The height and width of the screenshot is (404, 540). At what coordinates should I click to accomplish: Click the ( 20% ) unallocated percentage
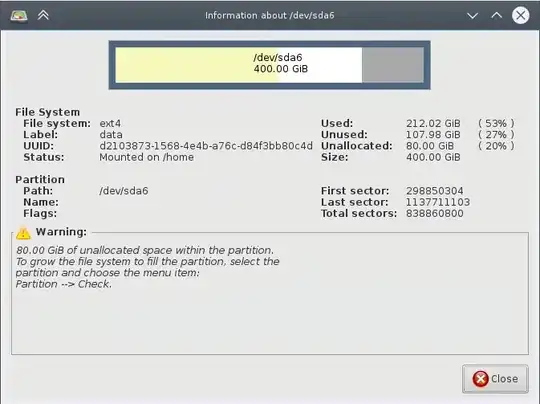tap(496, 146)
